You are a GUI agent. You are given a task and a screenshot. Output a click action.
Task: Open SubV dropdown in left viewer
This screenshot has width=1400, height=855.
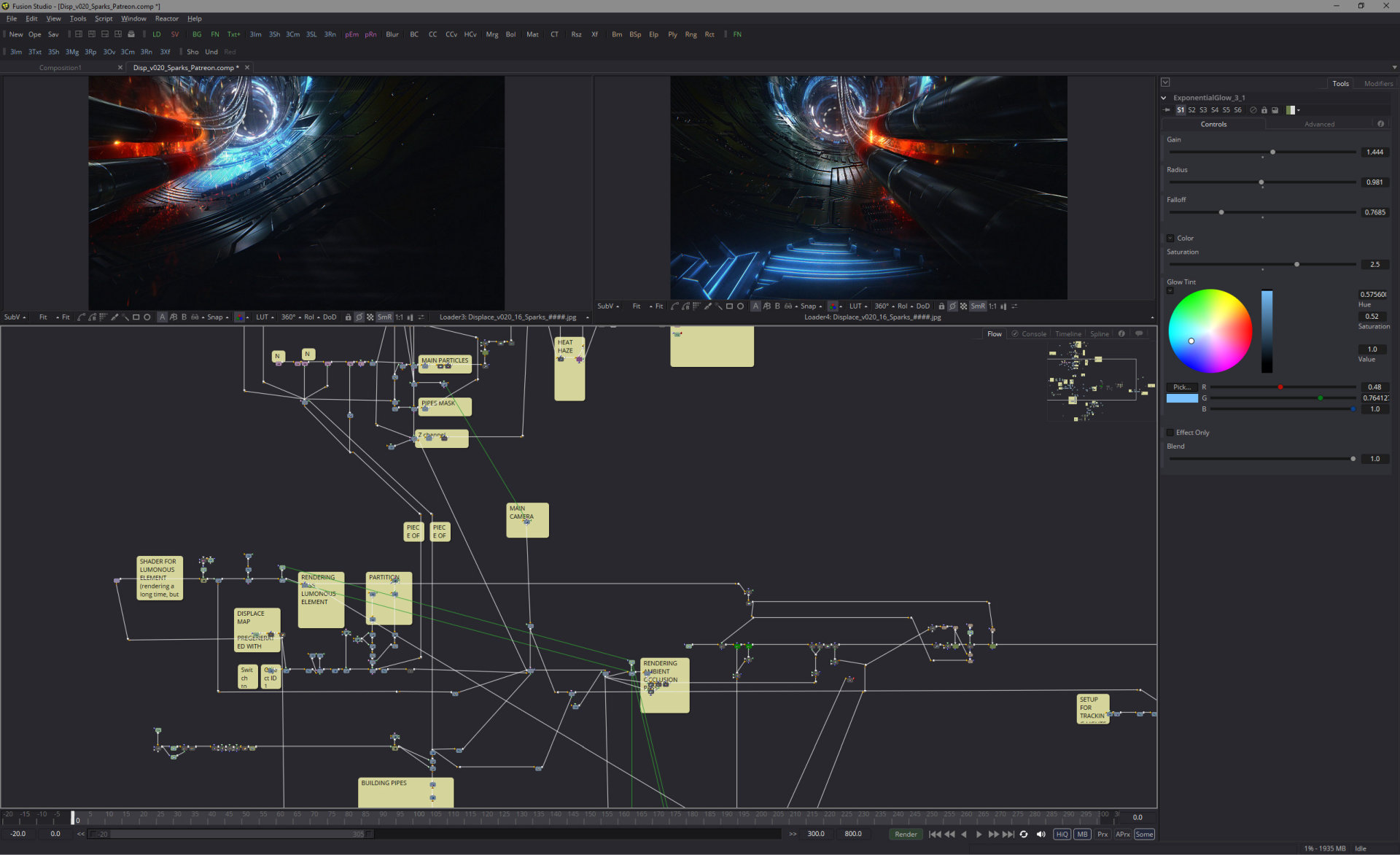click(x=15, y=317)
